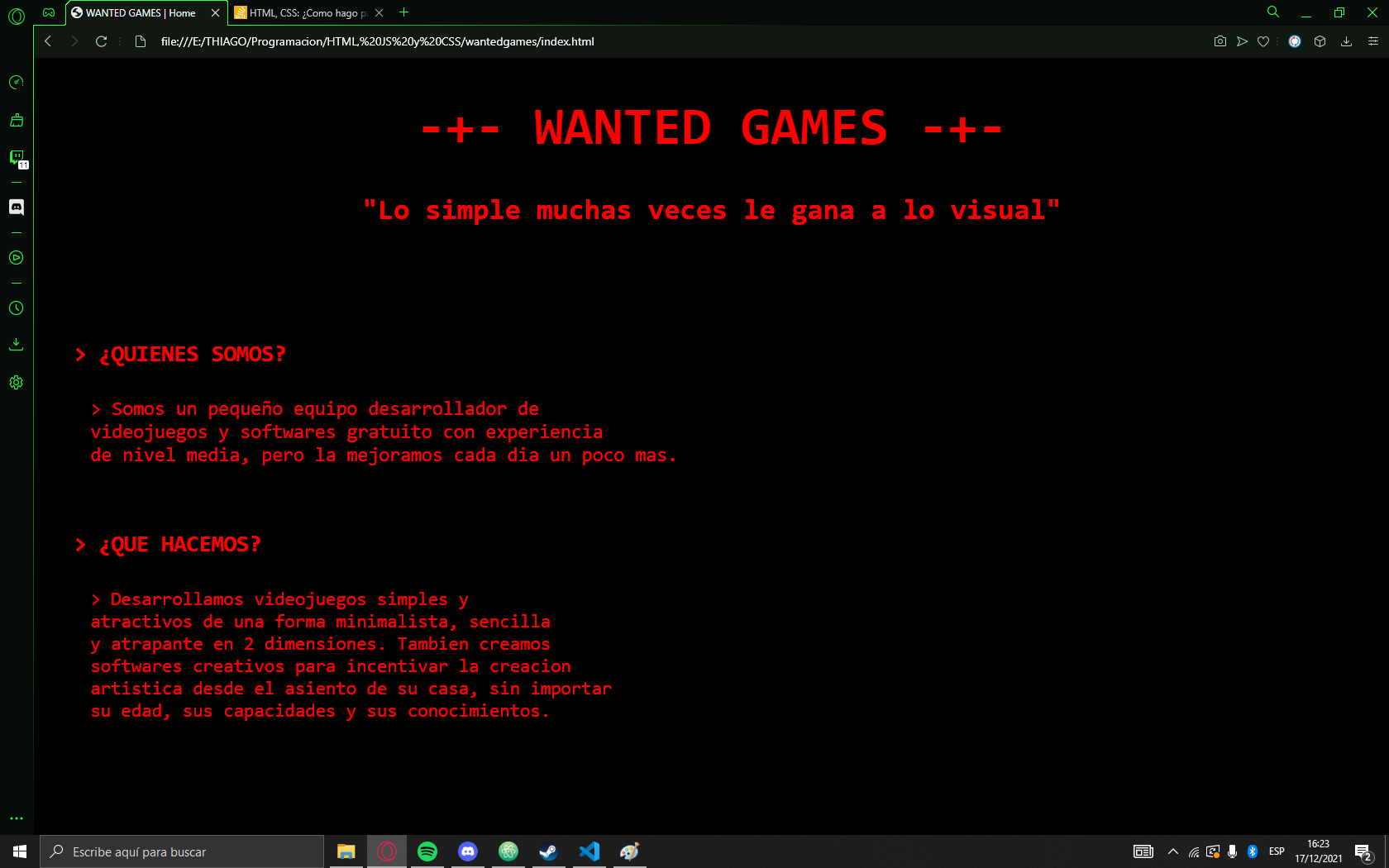1389x868 pixels.
Task: Open Downloads in sidebar
Action: point(16,344)
